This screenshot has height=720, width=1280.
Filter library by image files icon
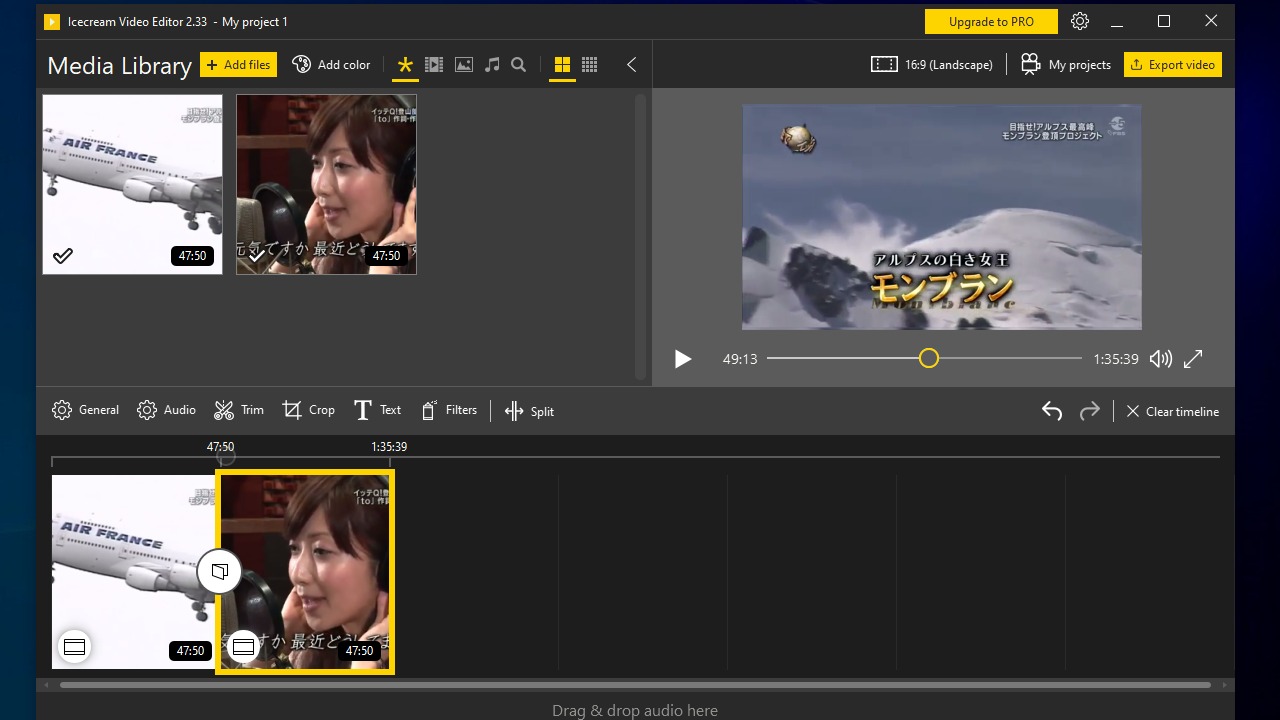(464, 65)
